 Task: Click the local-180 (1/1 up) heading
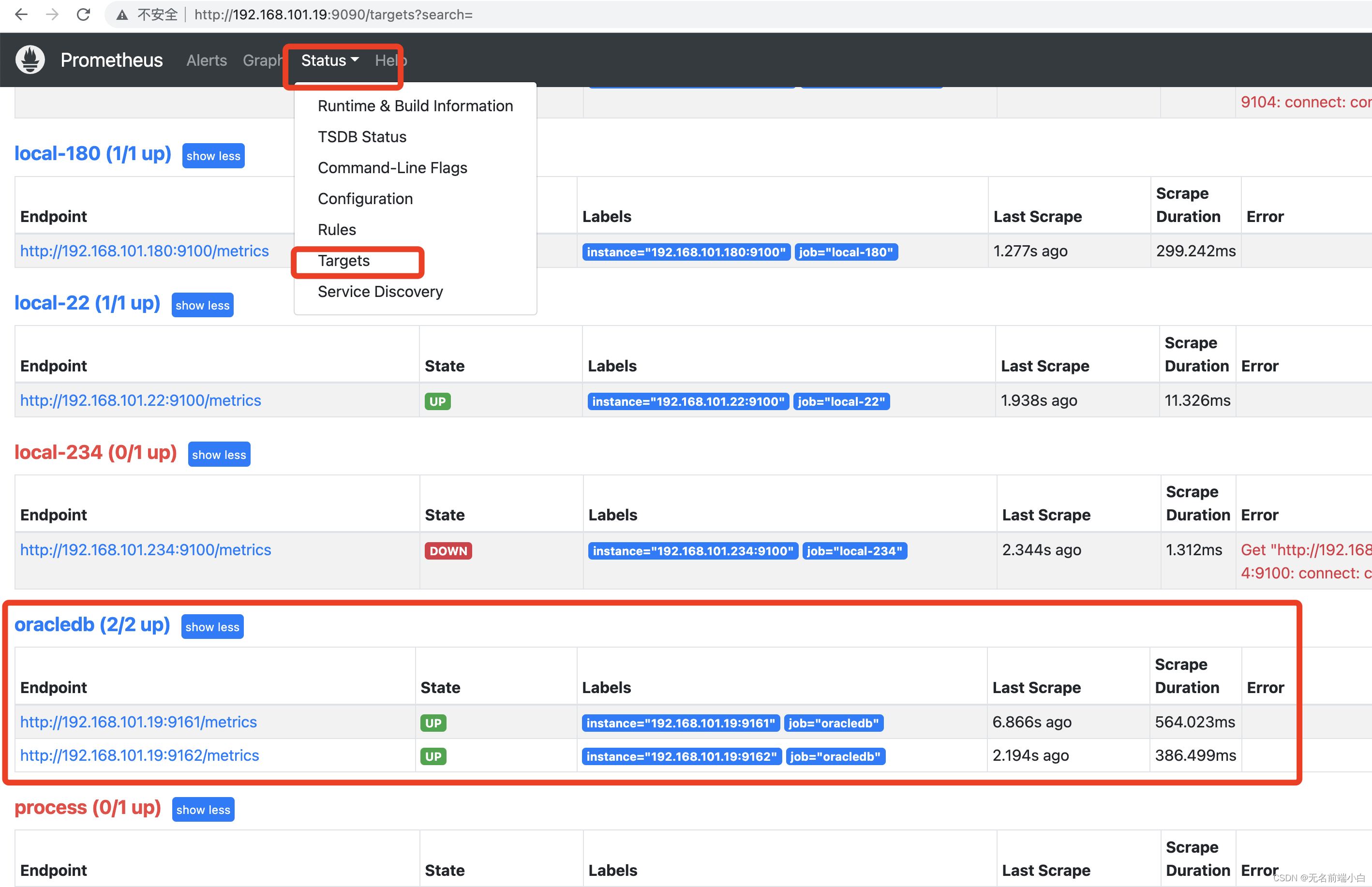point(93,153)
